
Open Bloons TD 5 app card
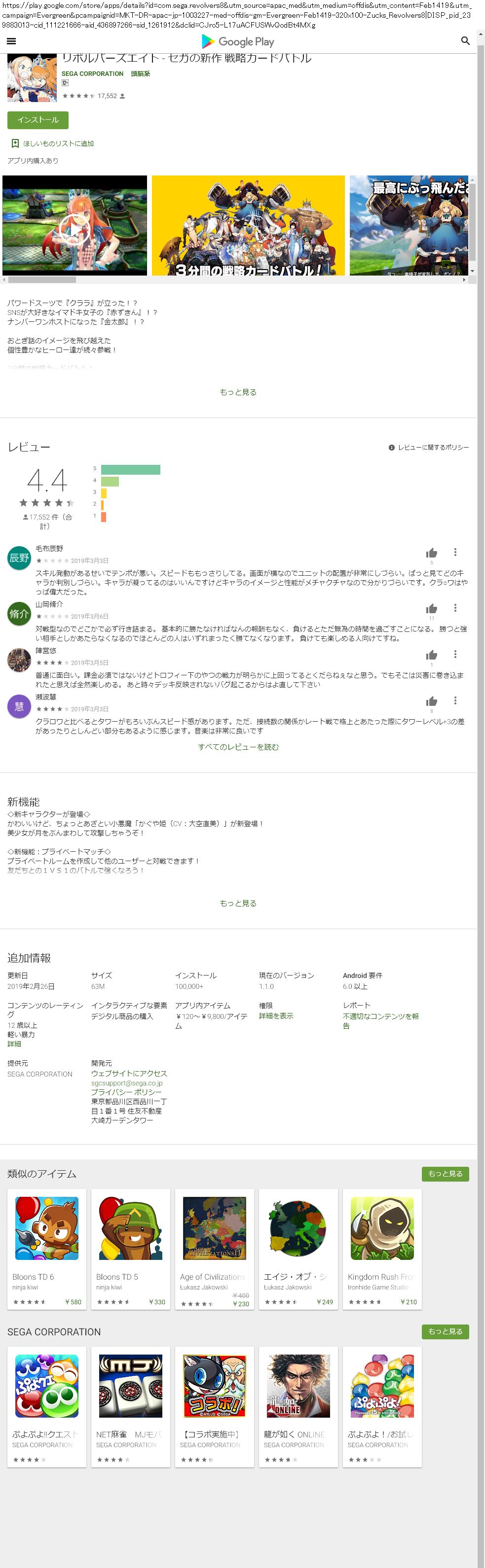click(130, 1249)
